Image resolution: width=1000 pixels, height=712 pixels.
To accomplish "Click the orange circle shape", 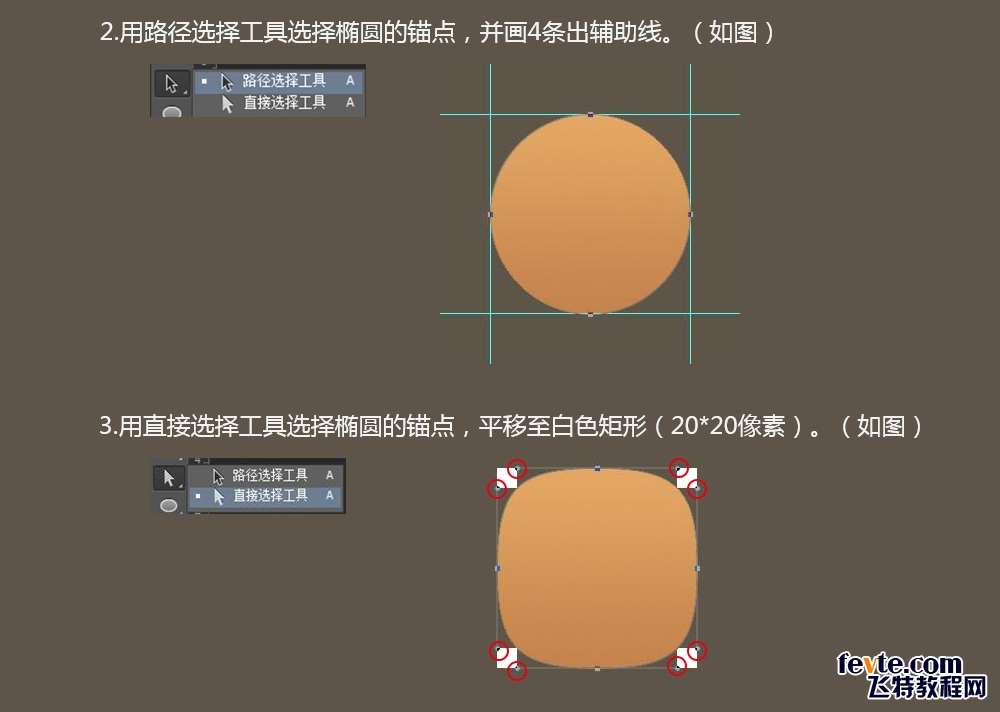I will pyautogui.click(x=591, y=214).
